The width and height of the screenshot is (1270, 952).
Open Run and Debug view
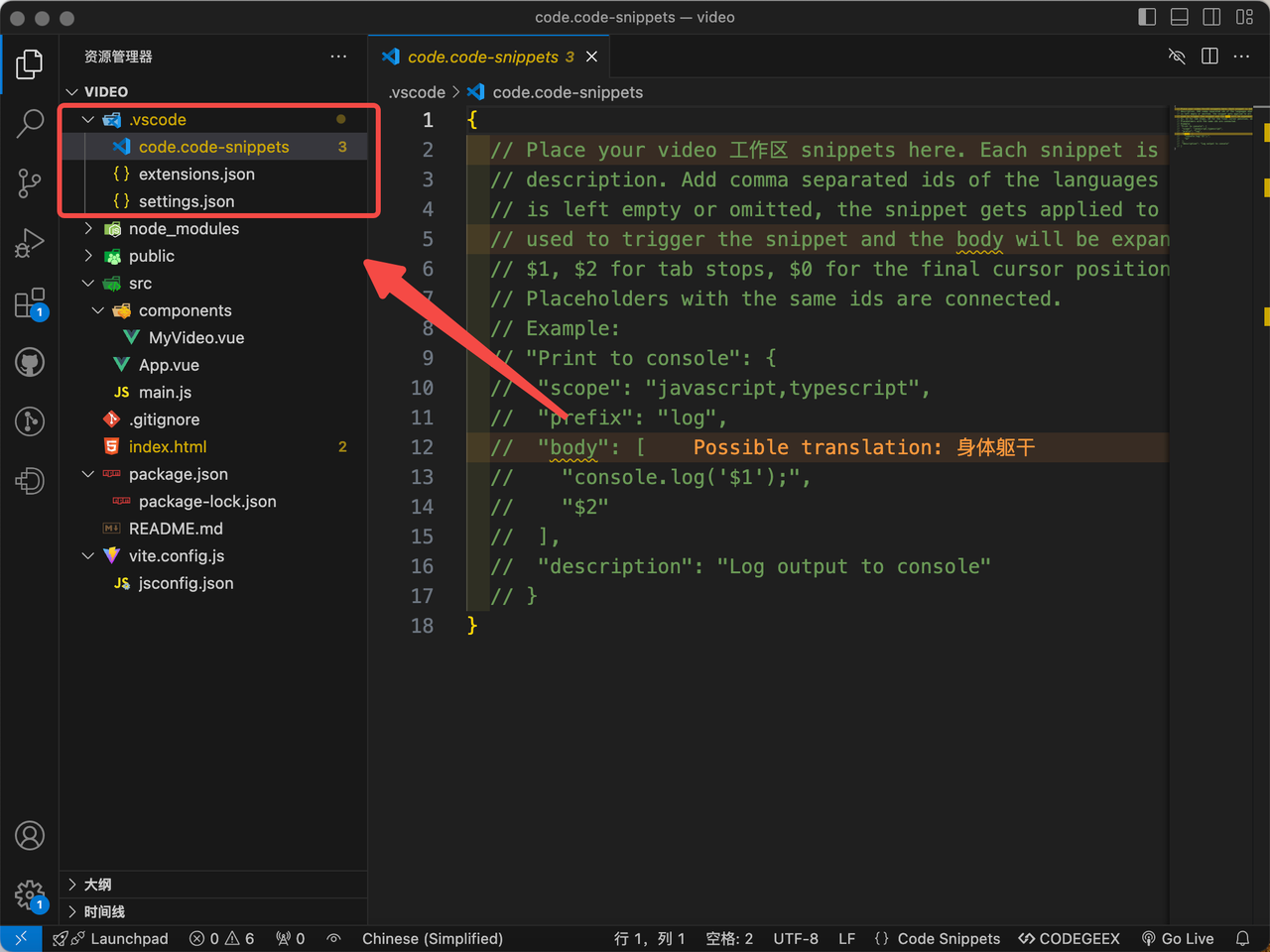[30, 243]
